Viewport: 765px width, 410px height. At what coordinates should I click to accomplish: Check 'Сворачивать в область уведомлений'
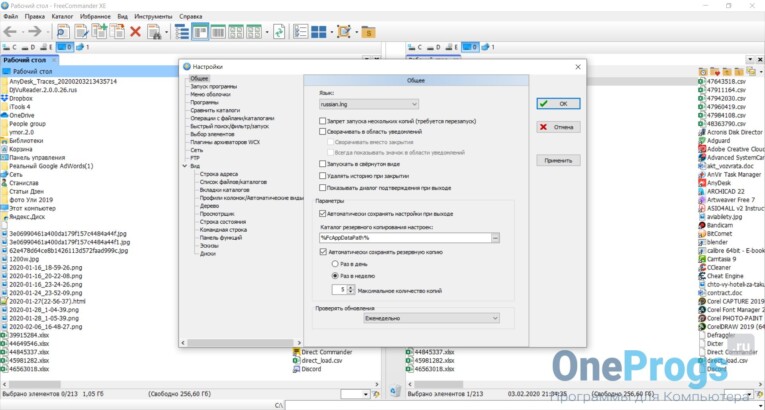[322, 132]
